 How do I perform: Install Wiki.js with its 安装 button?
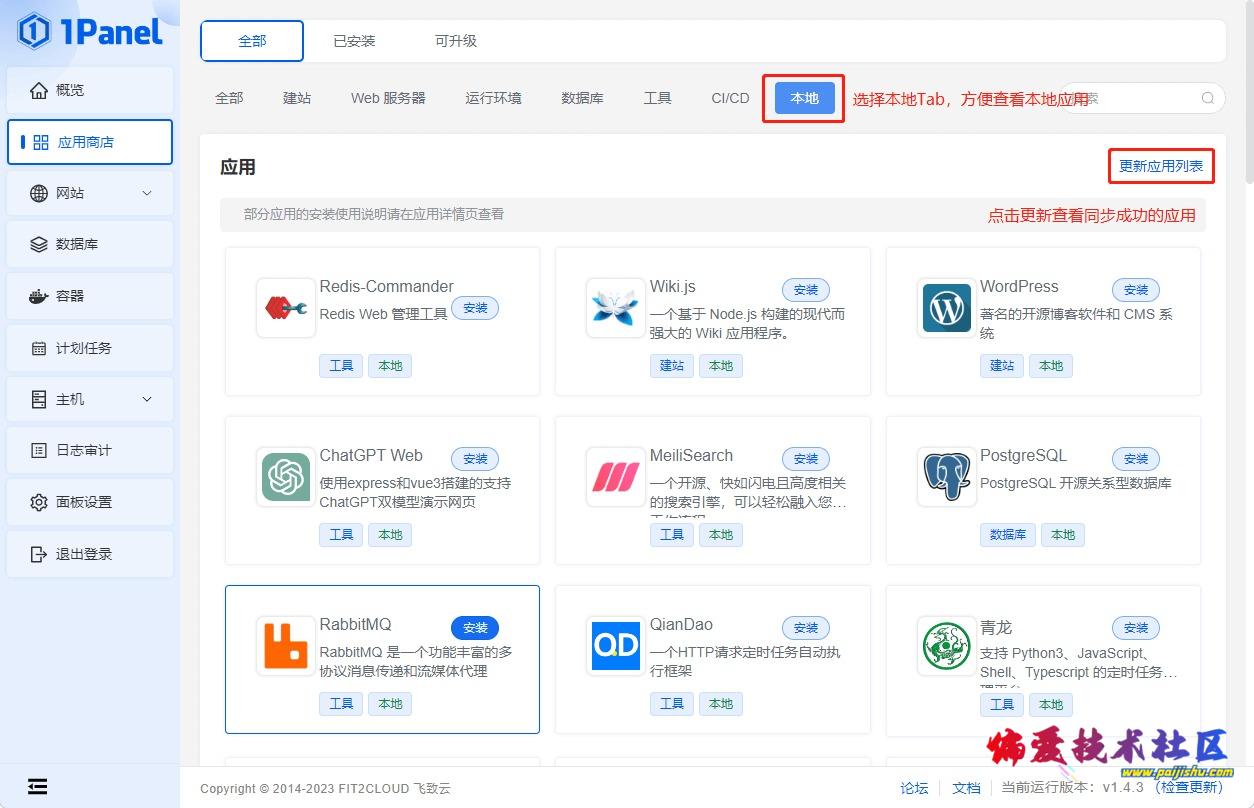(x=806, y=290)
